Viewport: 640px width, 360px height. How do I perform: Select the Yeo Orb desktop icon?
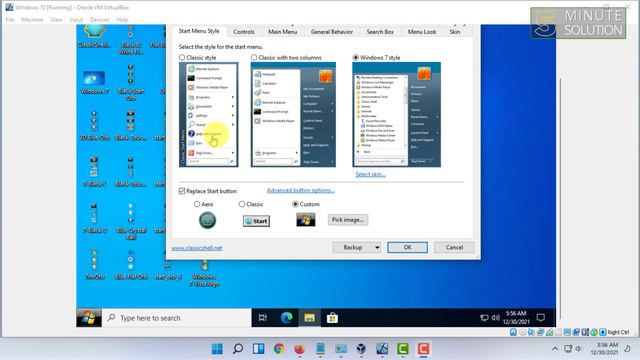point(94,265)
